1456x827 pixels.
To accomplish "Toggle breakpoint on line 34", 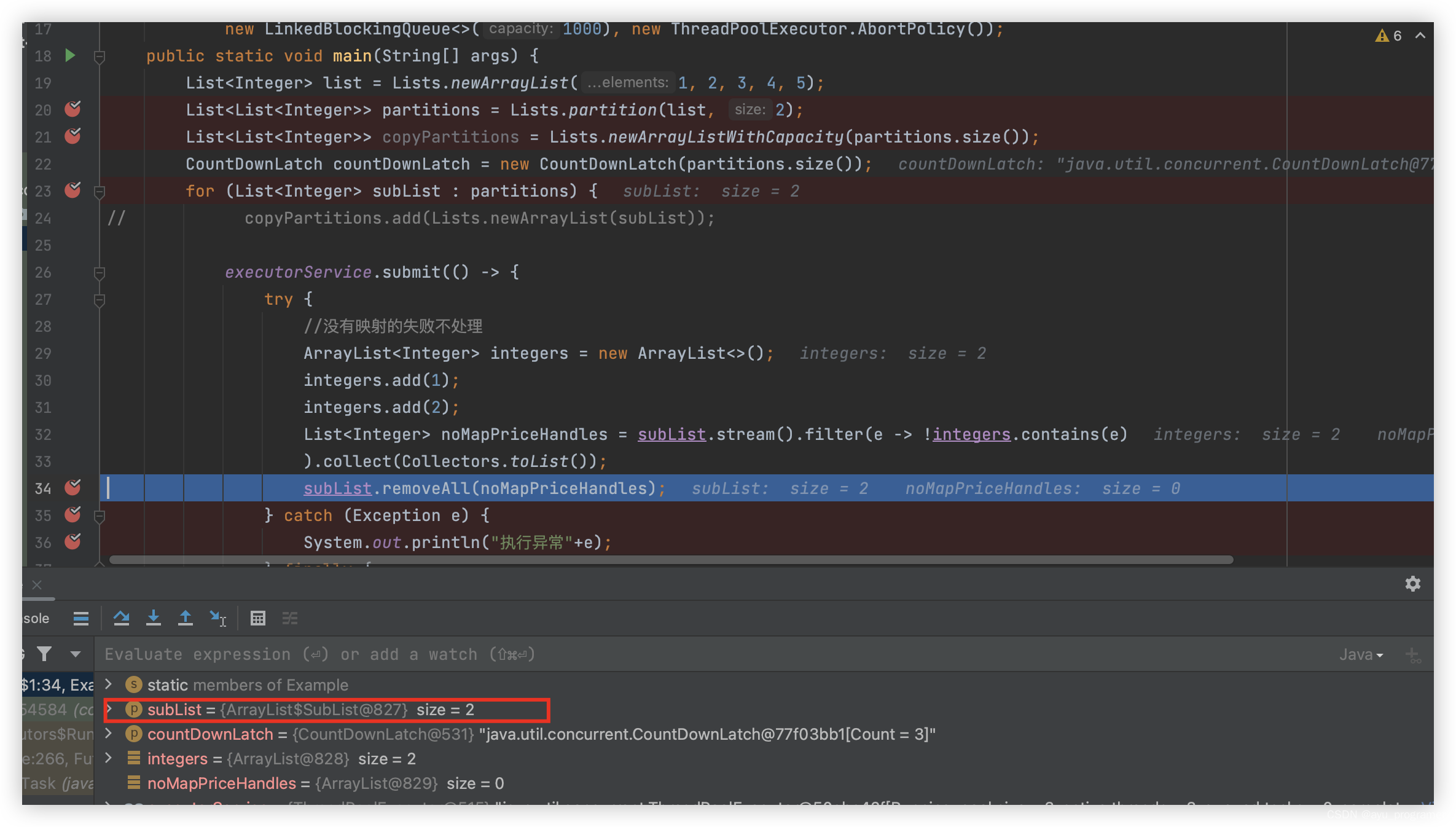I will click(x=72, y=488).
